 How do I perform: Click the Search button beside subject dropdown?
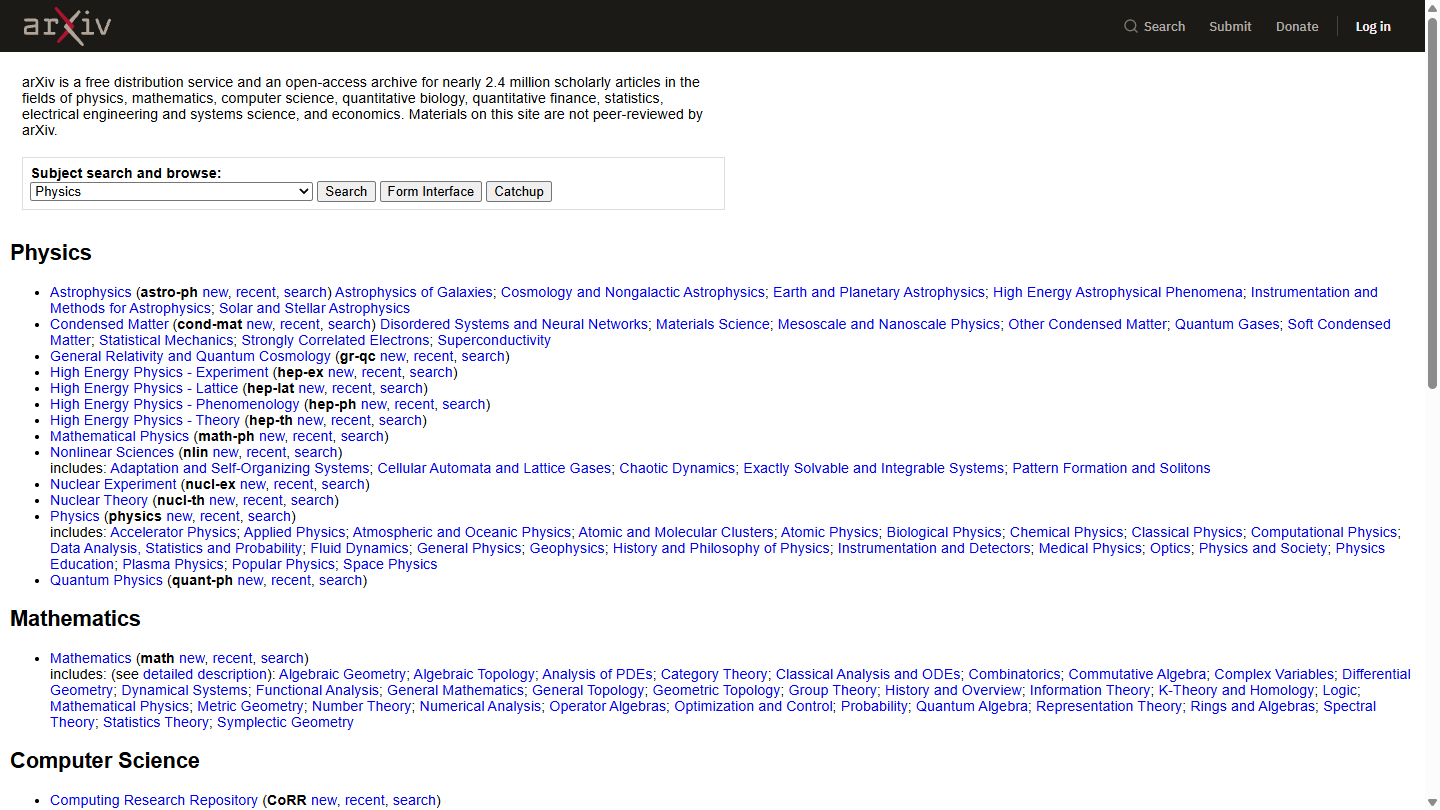pyautogui.click(x=346, y=191)
